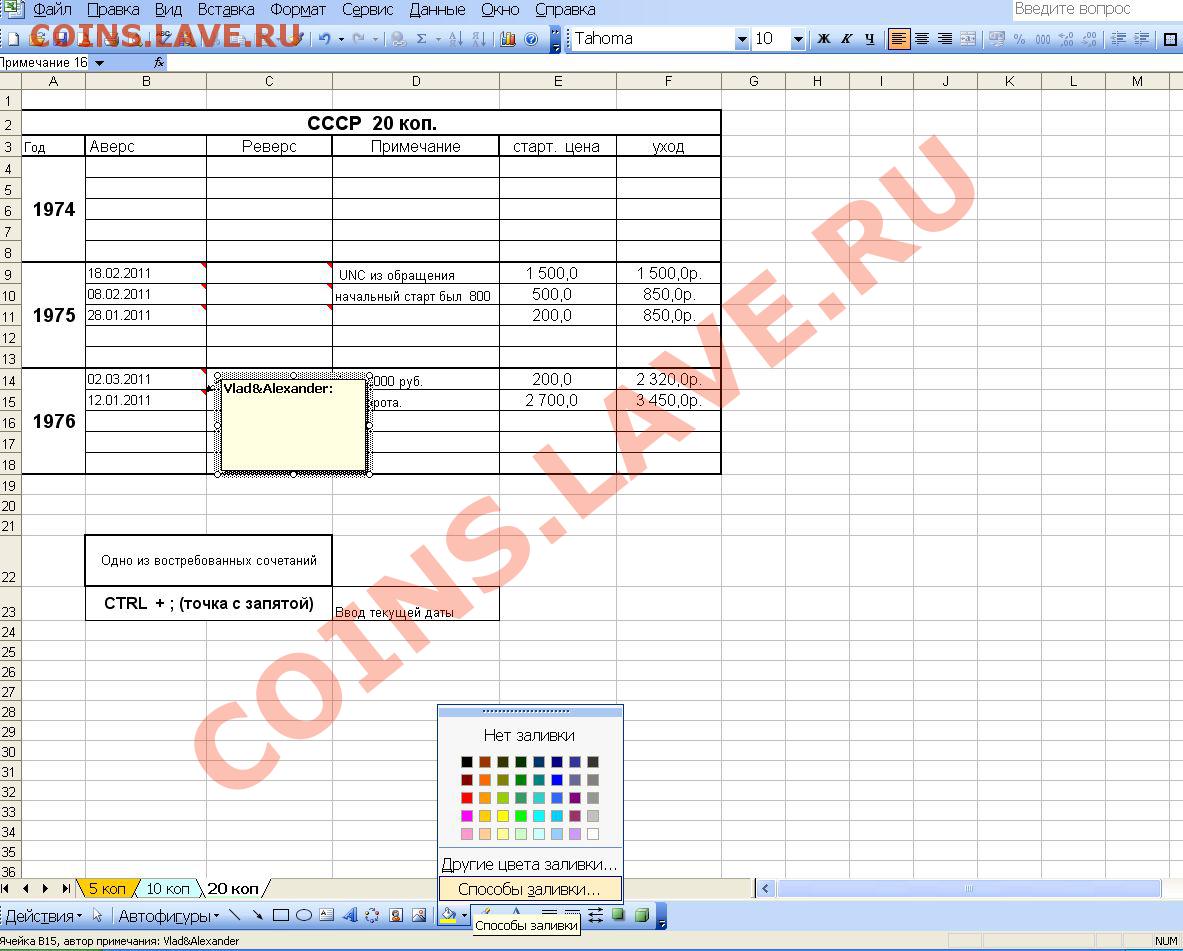This screenshot has height=951, width=1183.
Task: Click the Введите вопрос help input
Action: [1096, 9]
